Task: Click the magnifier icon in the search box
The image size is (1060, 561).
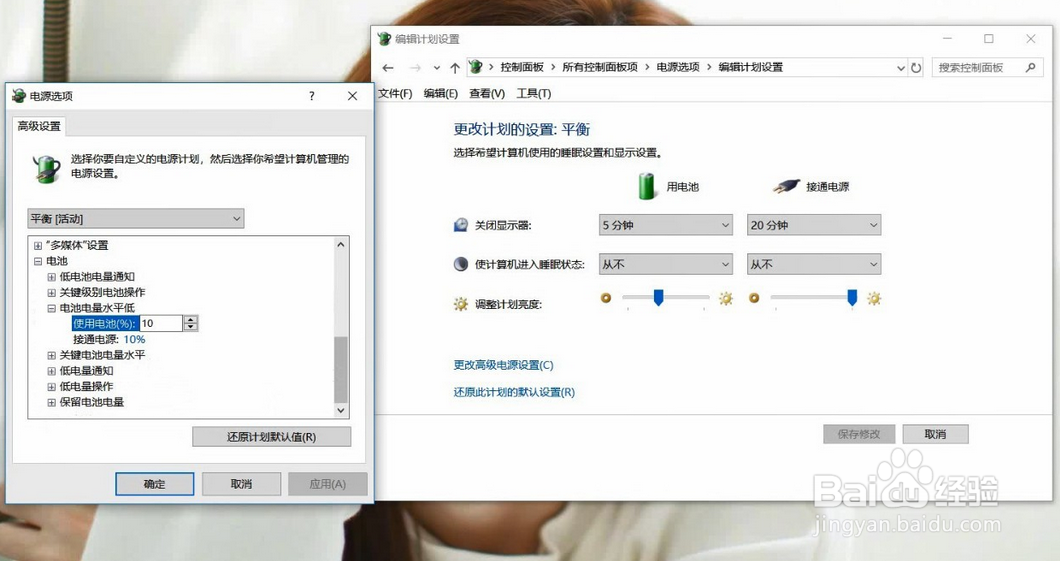Action: (1031, 68)
